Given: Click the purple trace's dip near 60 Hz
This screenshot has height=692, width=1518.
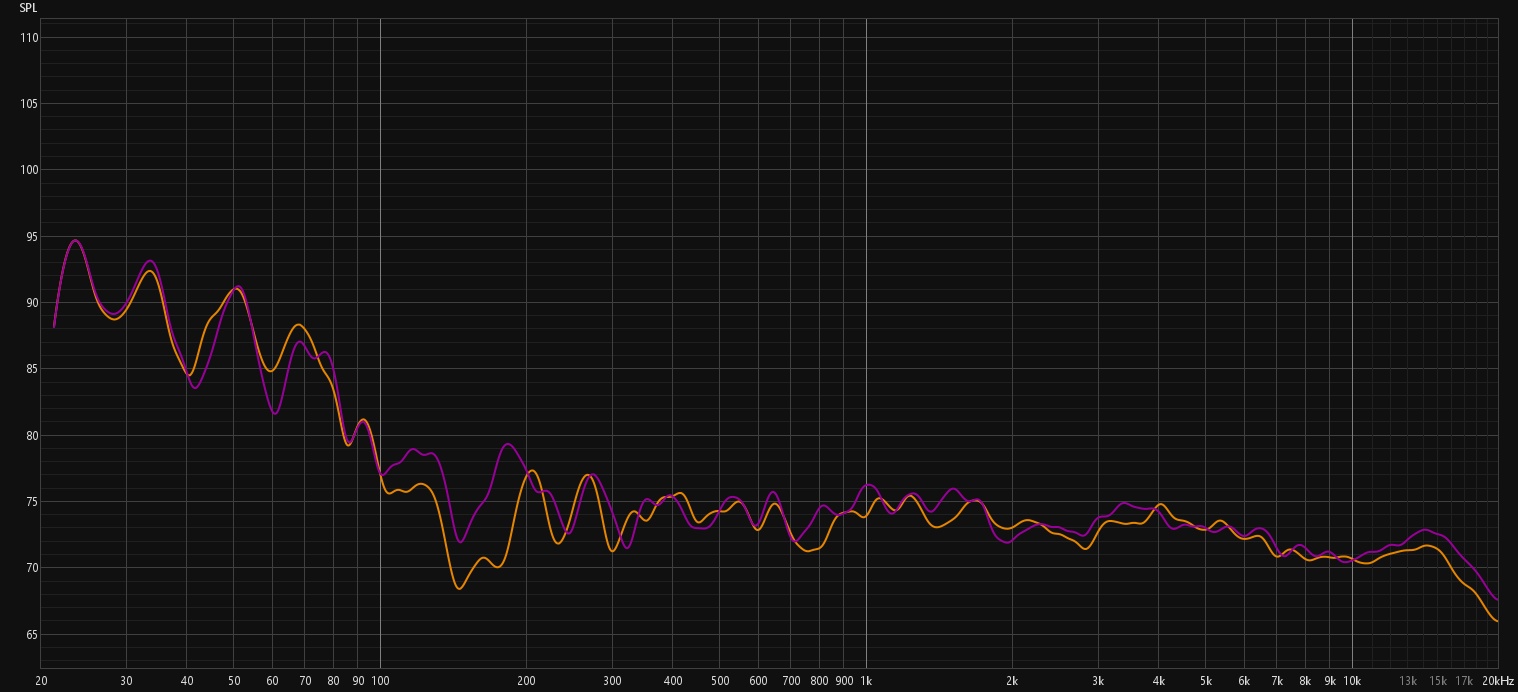Looking at the screenshot, I should (x=275, y=413).
